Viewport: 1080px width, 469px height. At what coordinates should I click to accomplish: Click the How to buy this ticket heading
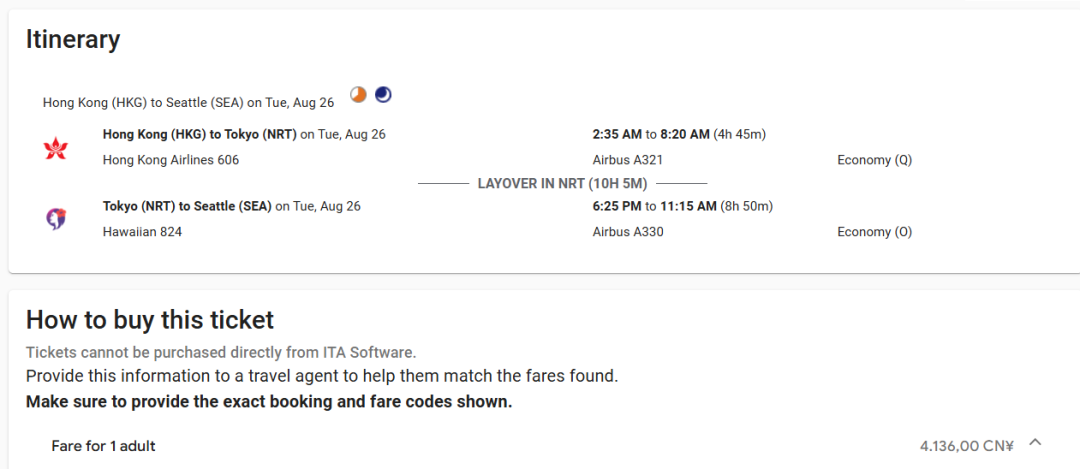[150, 320]
